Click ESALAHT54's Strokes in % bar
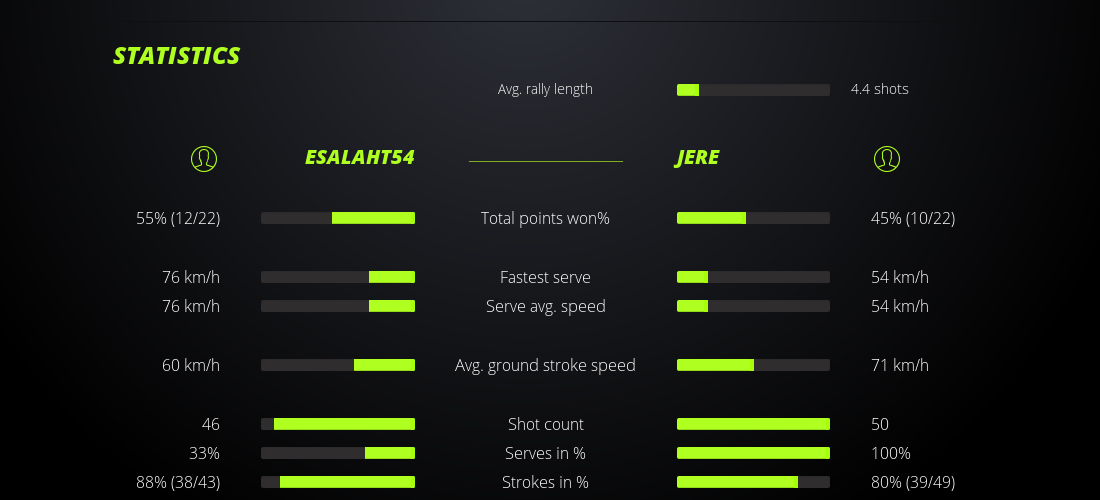The width and height of the screenshot is (1100, 500). coord(338,482)
